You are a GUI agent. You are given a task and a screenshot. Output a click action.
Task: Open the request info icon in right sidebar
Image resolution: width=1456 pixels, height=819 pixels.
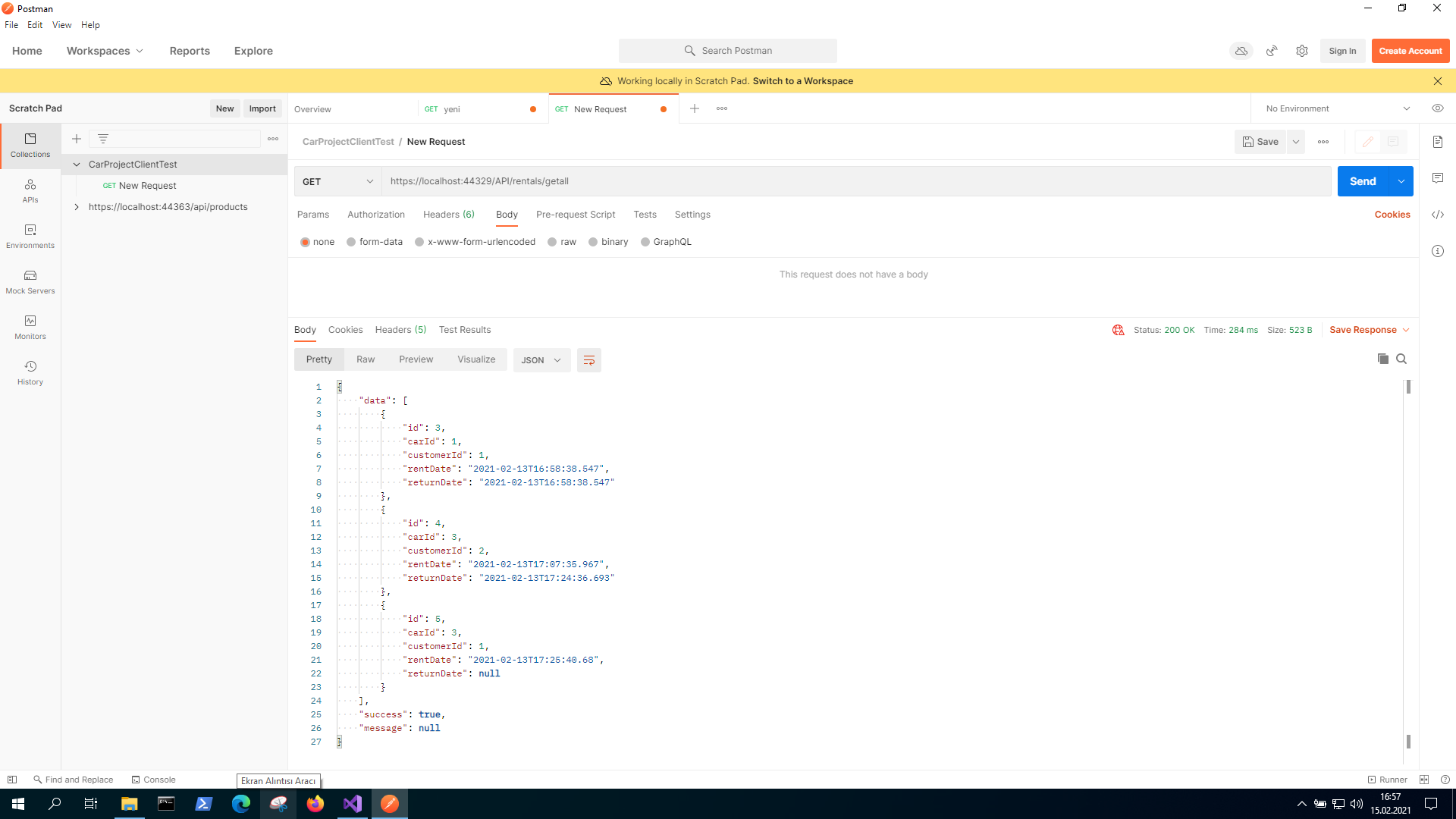1438,251
